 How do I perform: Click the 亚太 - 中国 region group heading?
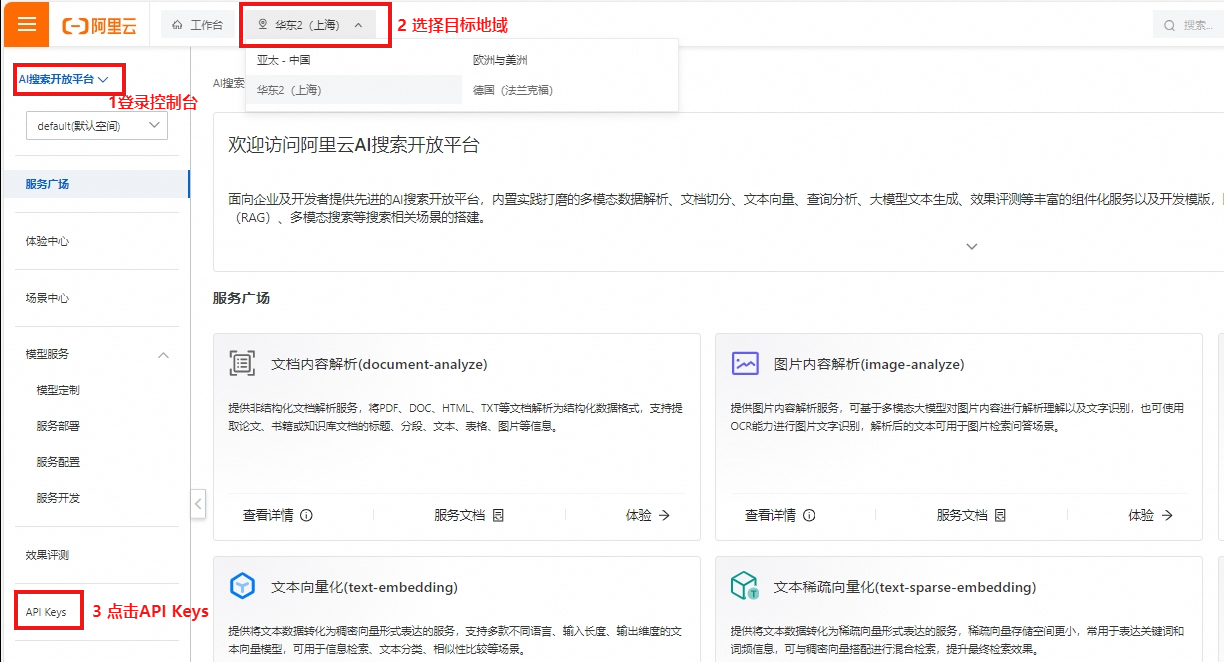point(283,60)
